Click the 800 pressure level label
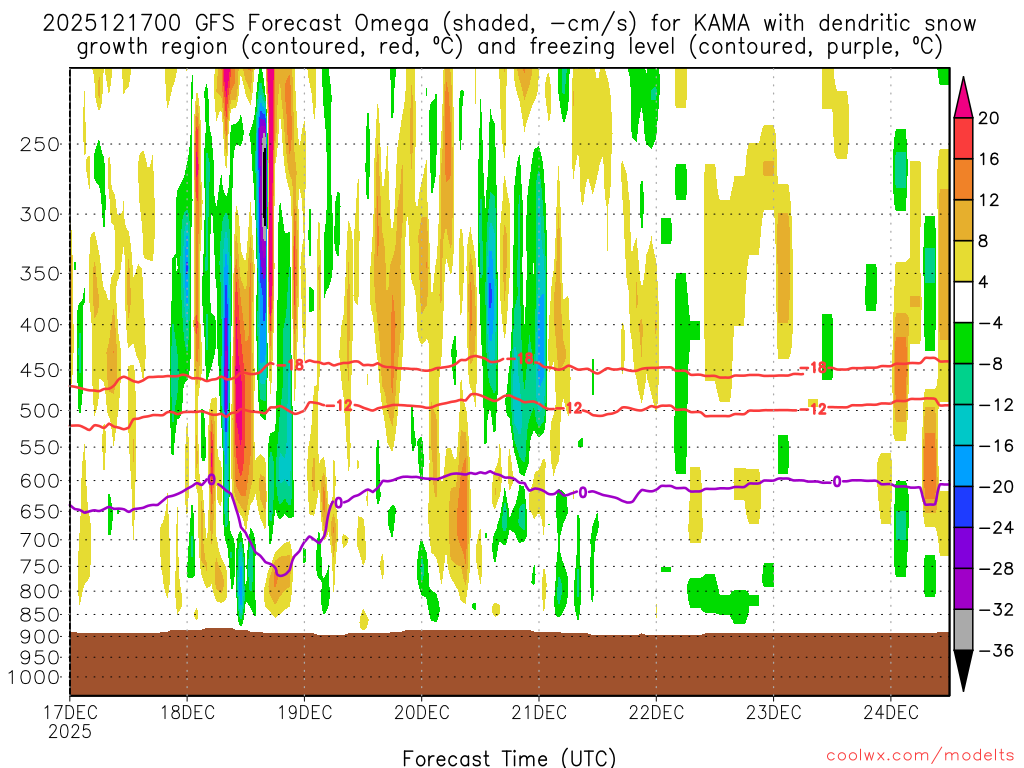Image resolution: width=1024 pixels, height=768 pixels. (40, 592)
